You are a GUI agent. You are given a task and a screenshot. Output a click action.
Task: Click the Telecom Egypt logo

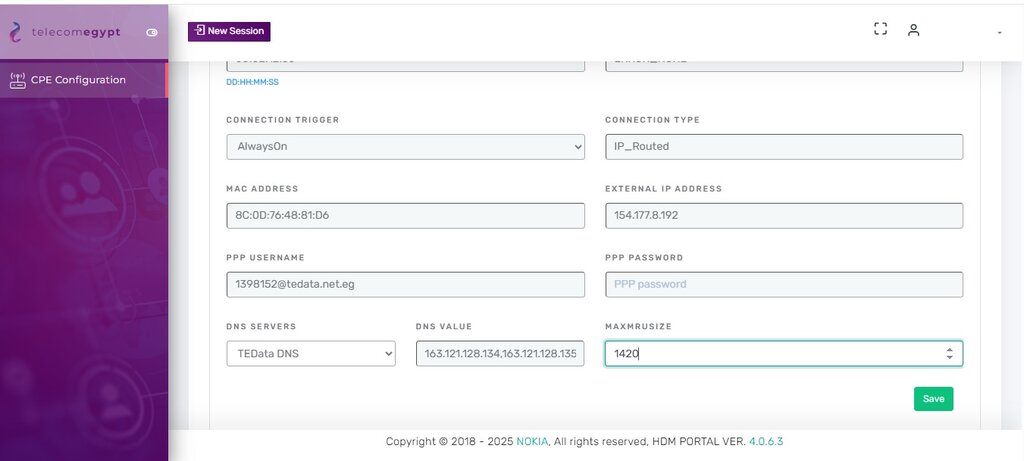coord(64,32)
